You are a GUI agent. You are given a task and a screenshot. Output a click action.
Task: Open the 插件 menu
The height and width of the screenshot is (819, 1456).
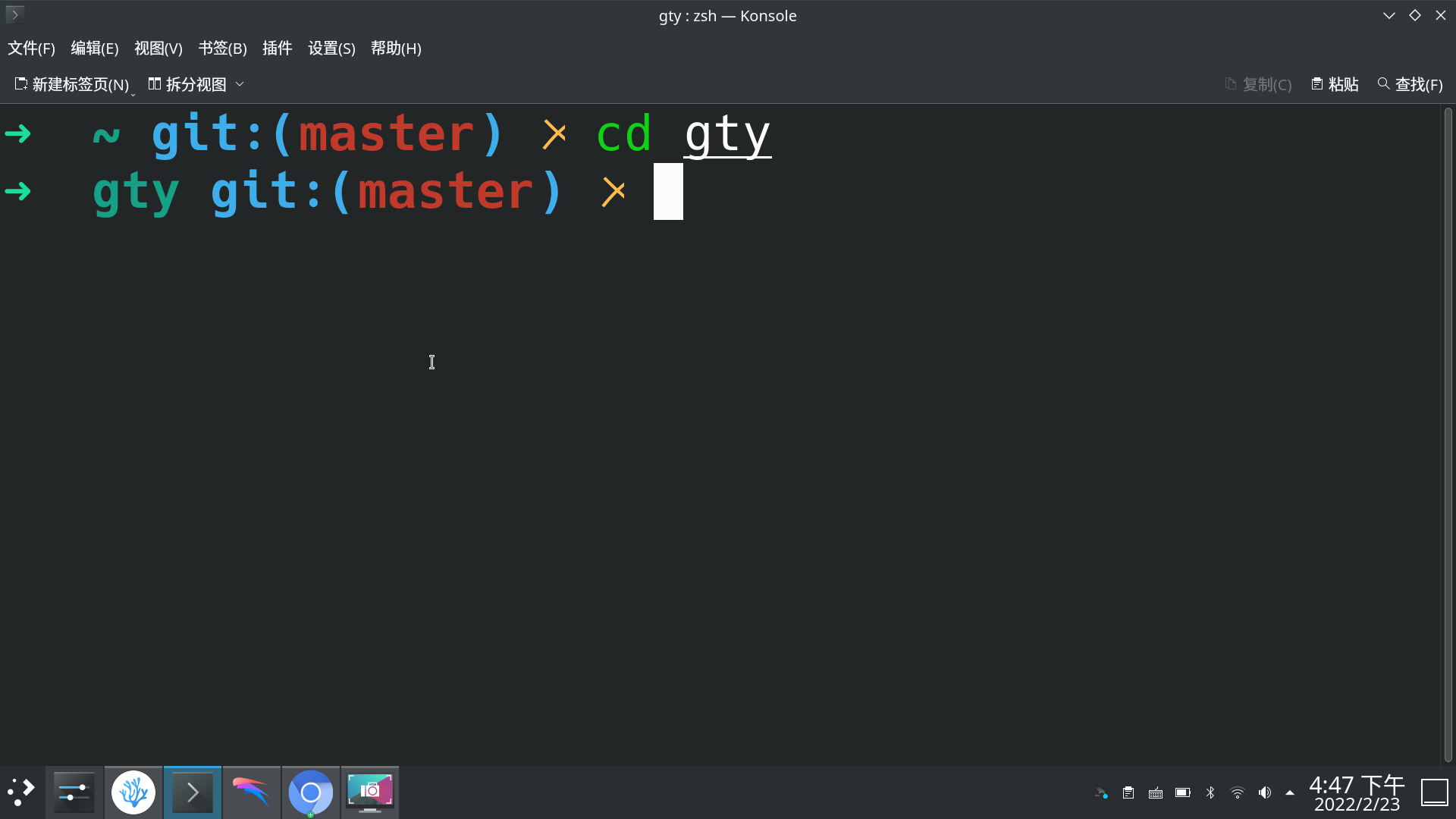point(277,49)
